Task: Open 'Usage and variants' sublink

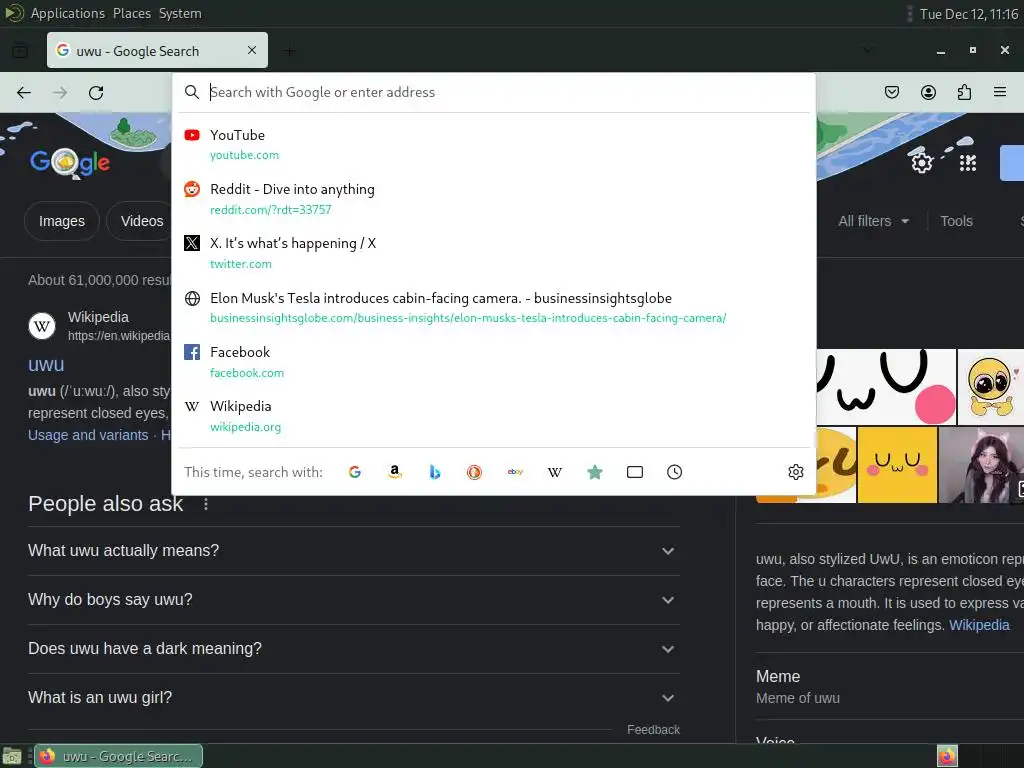Action: (88, 435)
